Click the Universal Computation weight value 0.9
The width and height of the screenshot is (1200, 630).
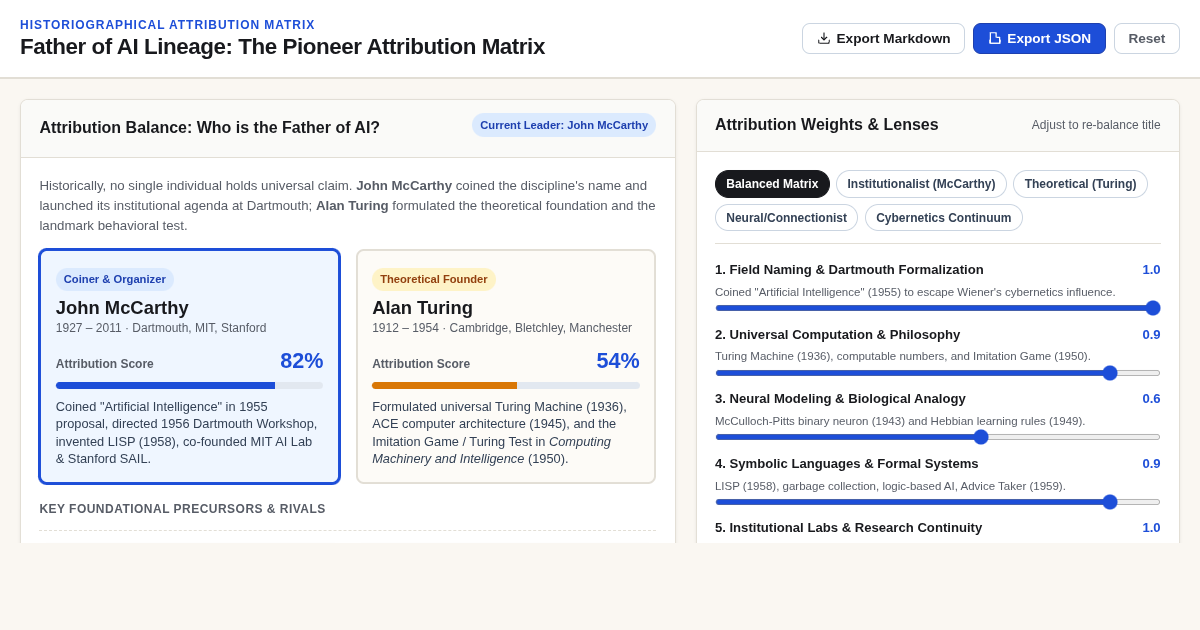[x=1152, y=335]
